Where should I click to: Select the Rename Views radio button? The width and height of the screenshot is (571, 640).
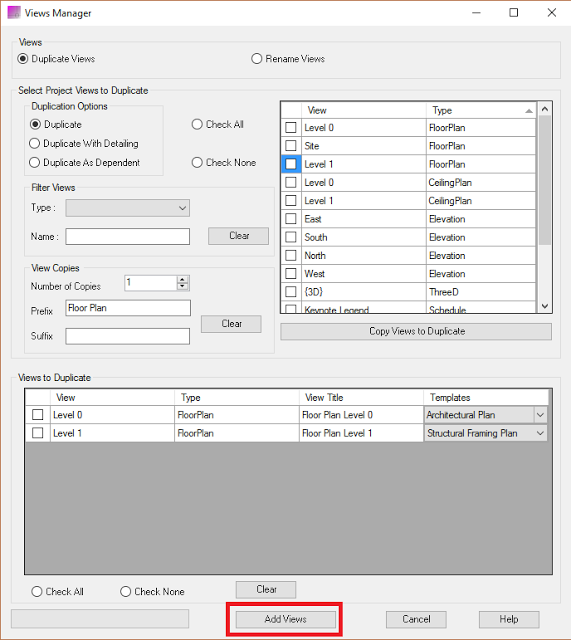pyautogui.click(x=256, y=59)
